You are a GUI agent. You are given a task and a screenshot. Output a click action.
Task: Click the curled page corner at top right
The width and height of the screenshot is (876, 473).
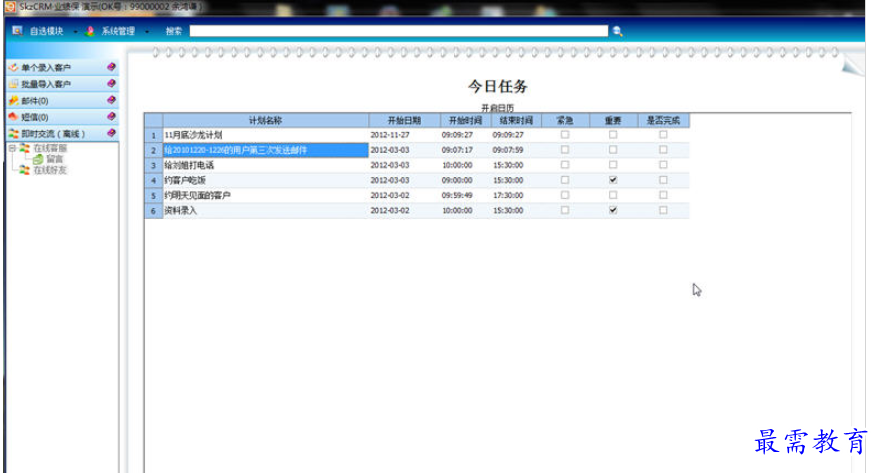(x=852, y=66)
